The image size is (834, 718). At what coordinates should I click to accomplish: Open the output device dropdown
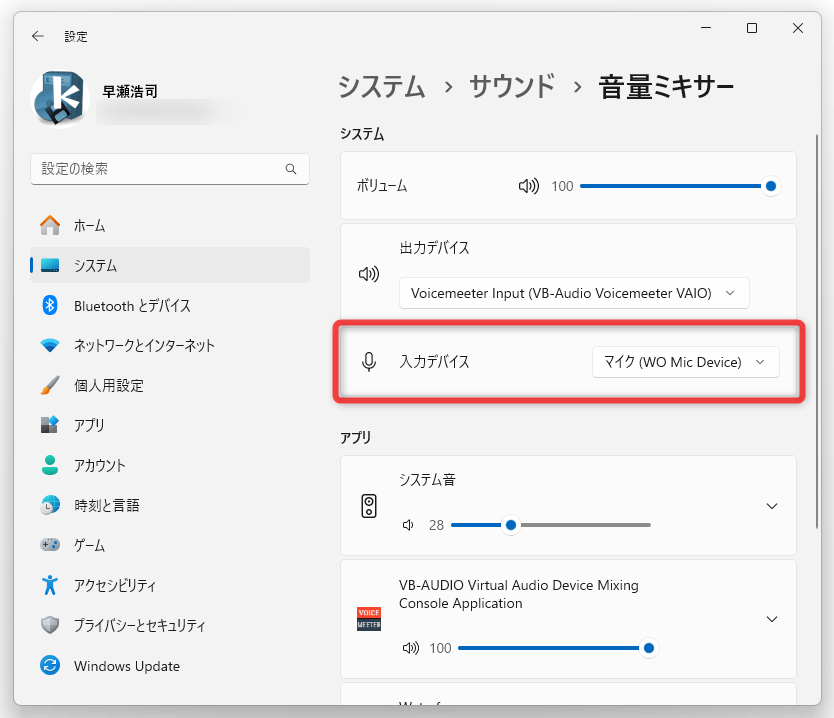point(574,293)
